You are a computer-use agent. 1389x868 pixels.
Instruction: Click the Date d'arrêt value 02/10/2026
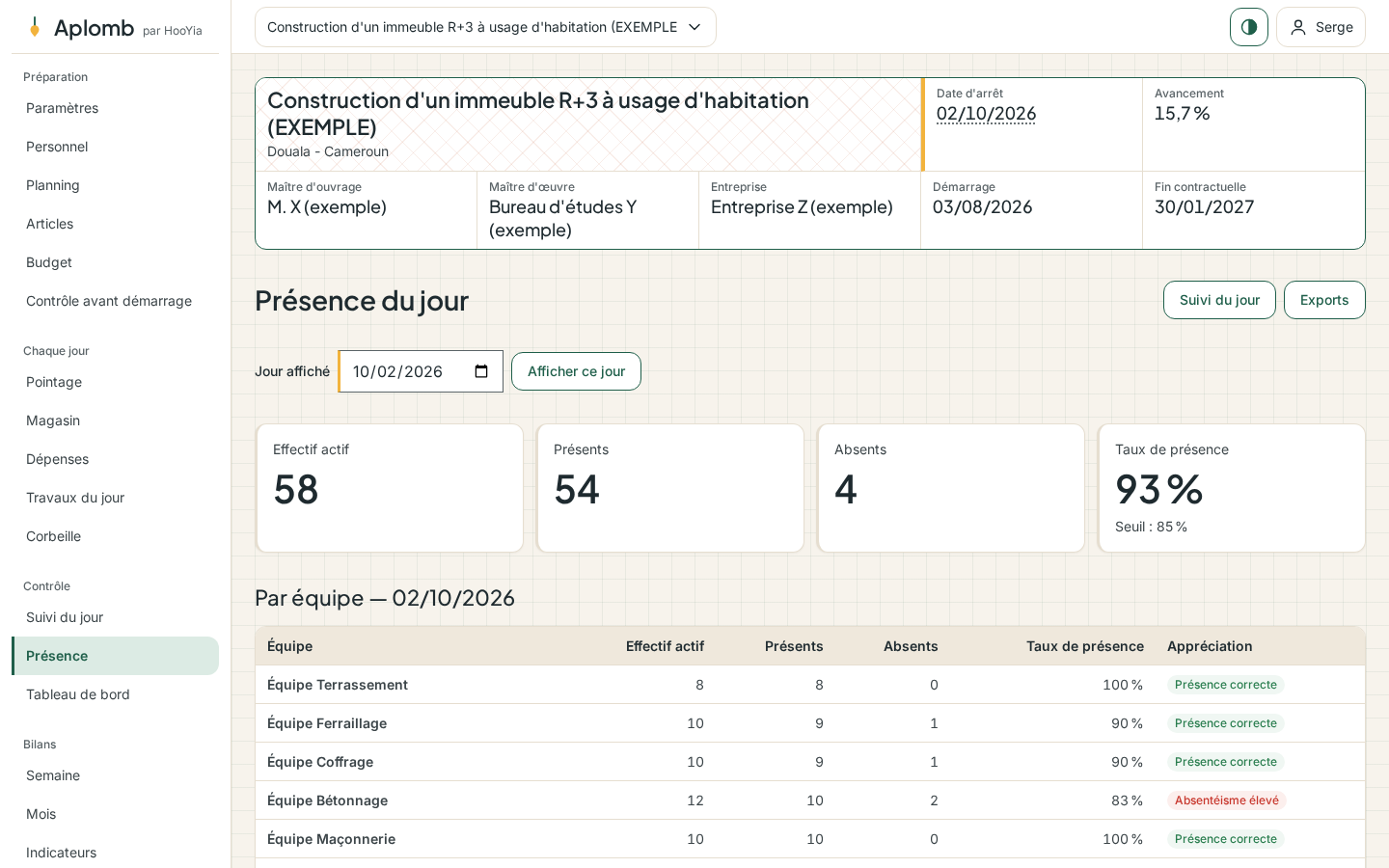tap(986, 114)
